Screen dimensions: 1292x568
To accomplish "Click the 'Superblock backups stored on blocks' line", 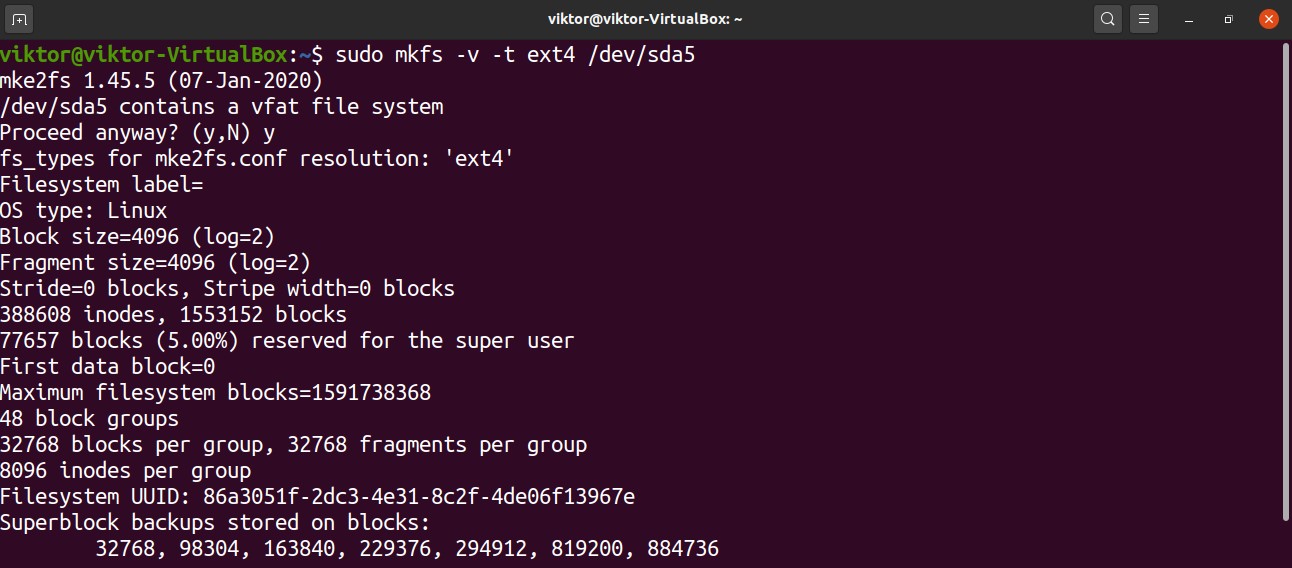I will (215, 522).
